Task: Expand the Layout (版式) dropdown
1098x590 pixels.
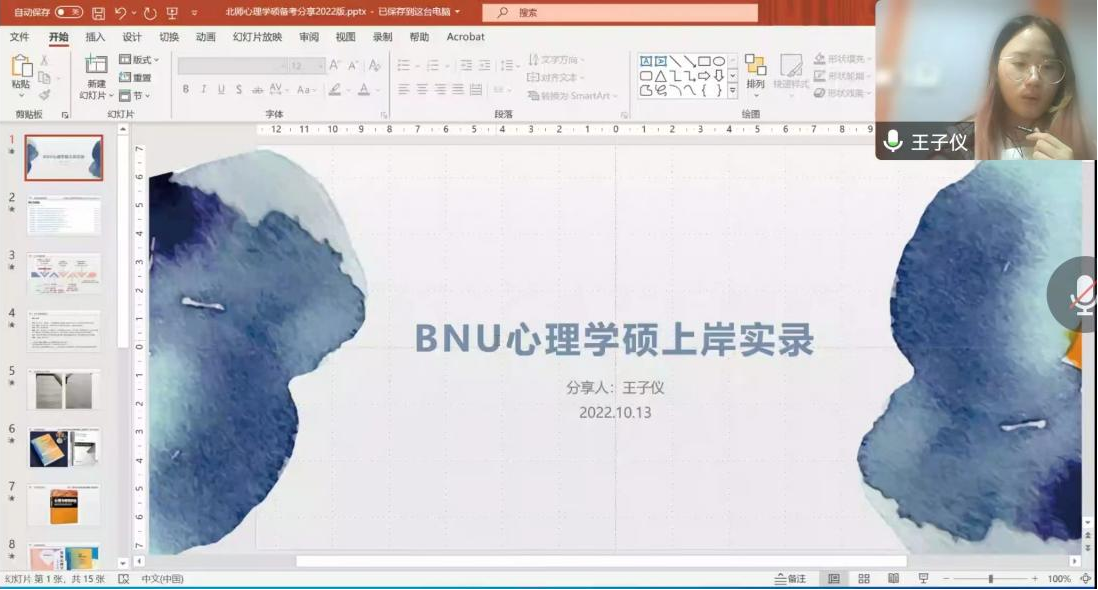Action: (139, 60)
